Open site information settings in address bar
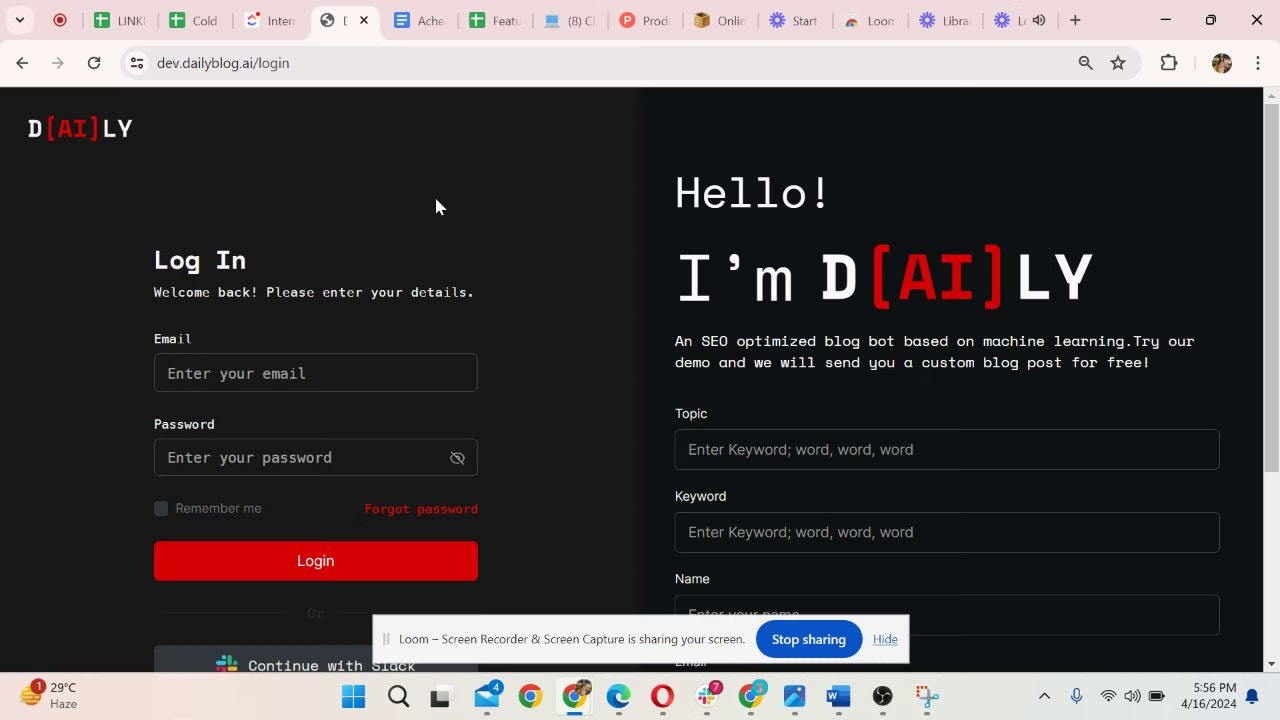The image size is (1280, 720). pyautogui.click(x=136, y=62)
